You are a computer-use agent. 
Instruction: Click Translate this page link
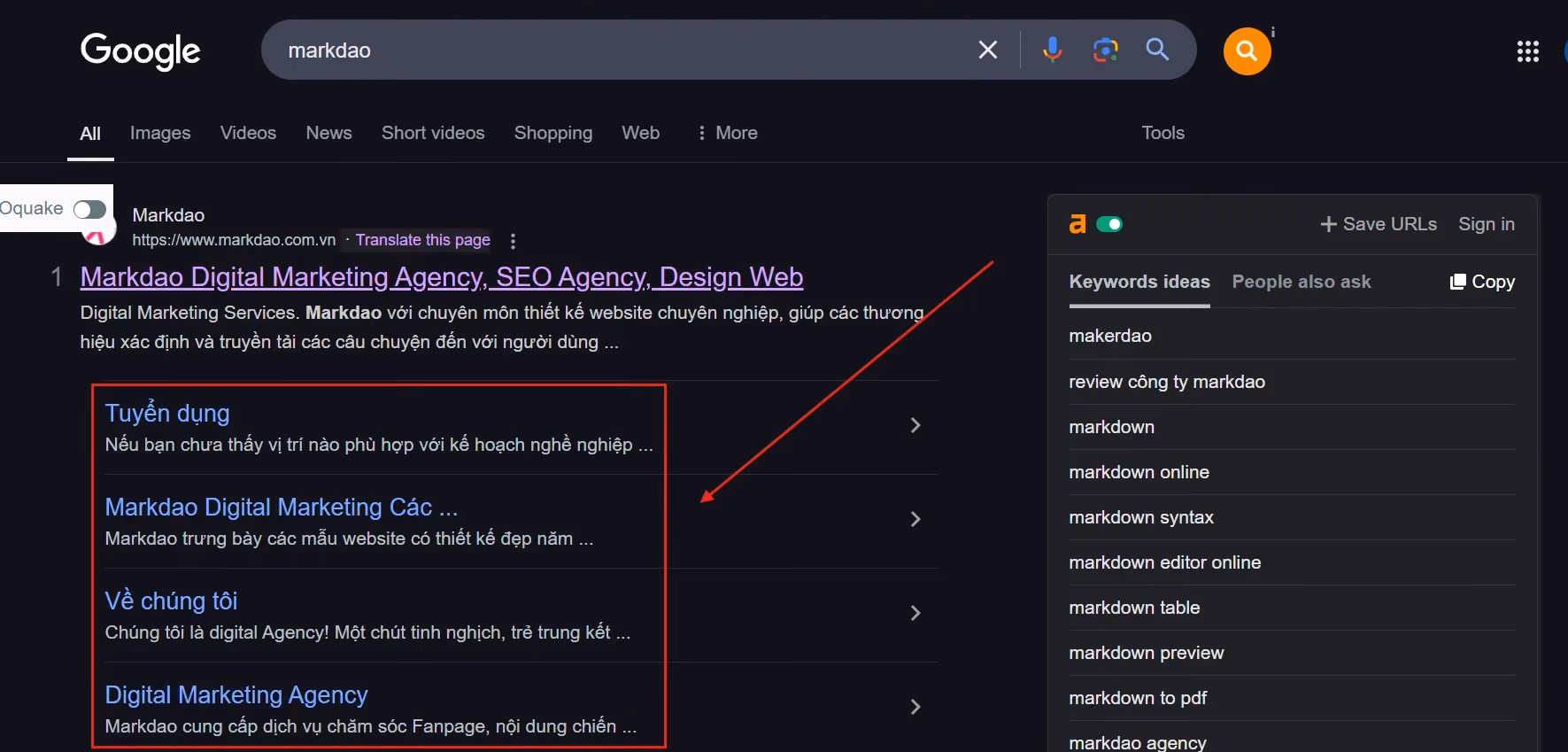[x=423, y=240]
